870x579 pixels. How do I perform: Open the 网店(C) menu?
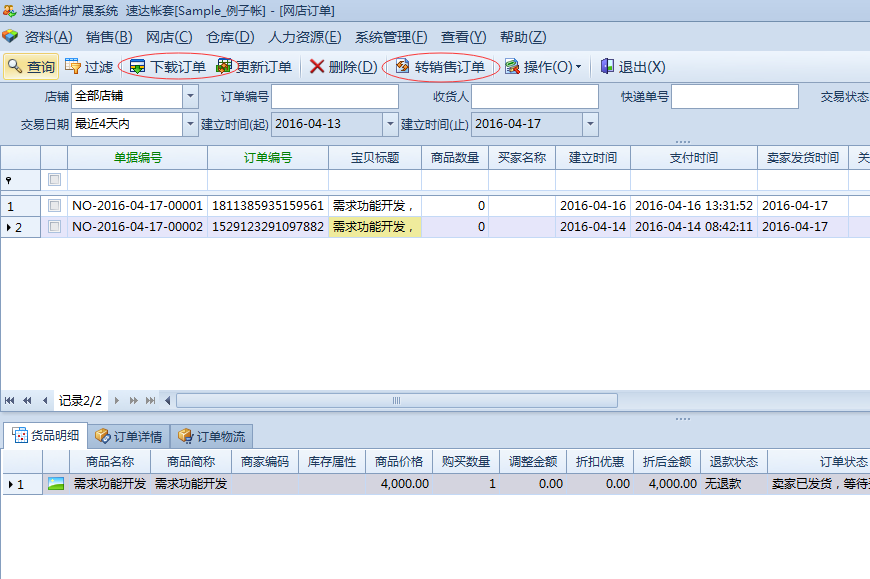tap(169, 37)
